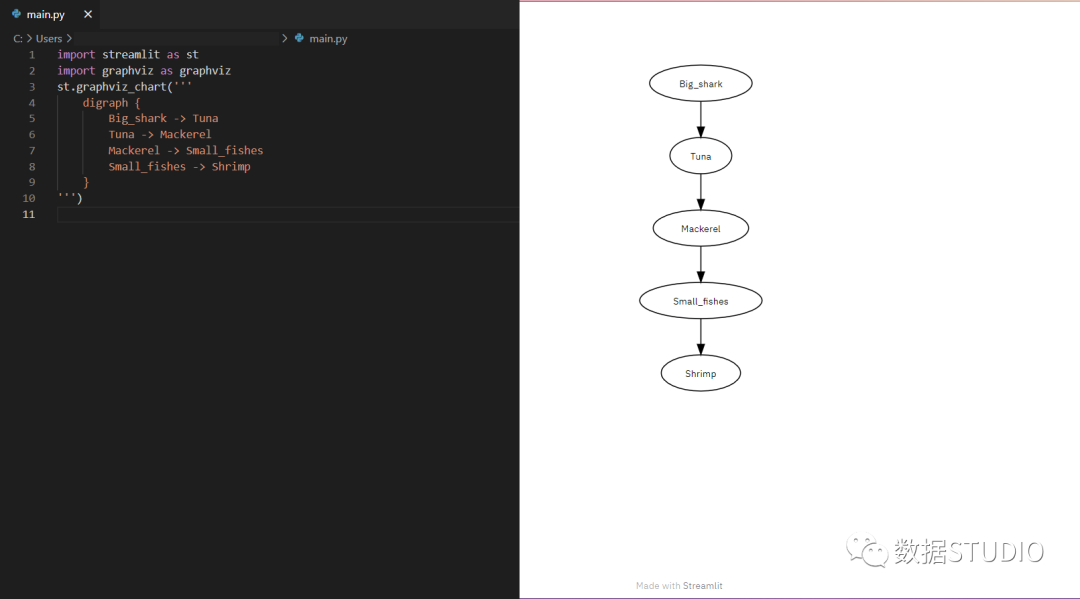Close the main.py tab
1080x599 pixels.
point(87,14)
